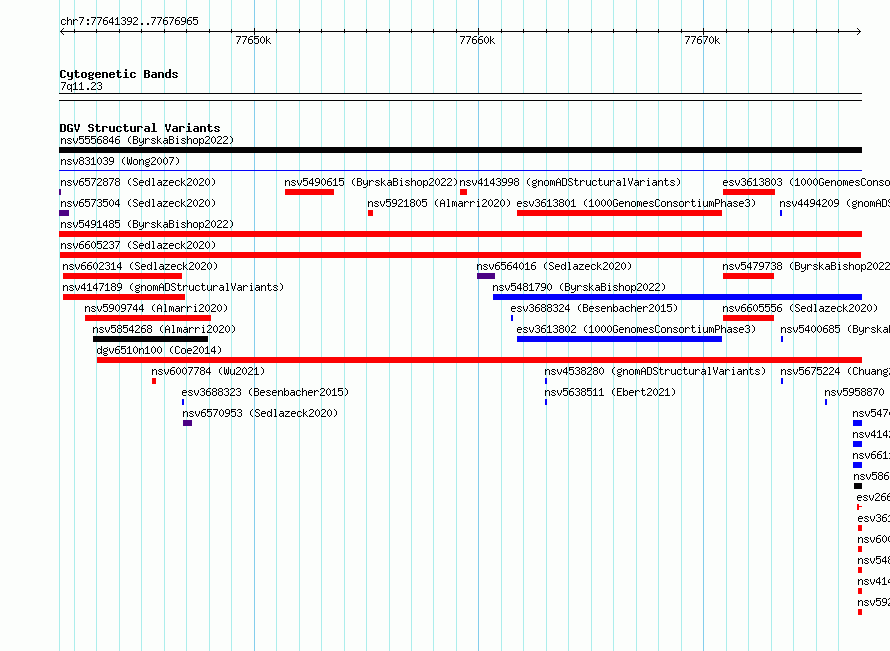
Task: Open nsv4538280 (gnomADStructuralVariants) label
Action: click(655, 371)
